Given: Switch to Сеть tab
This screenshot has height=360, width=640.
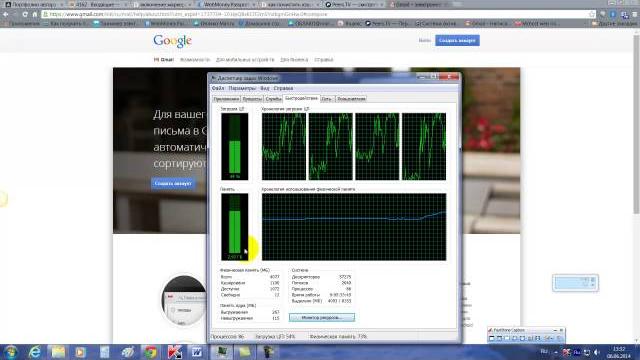Looking at the screenshot, I should [x=327, y=99].
